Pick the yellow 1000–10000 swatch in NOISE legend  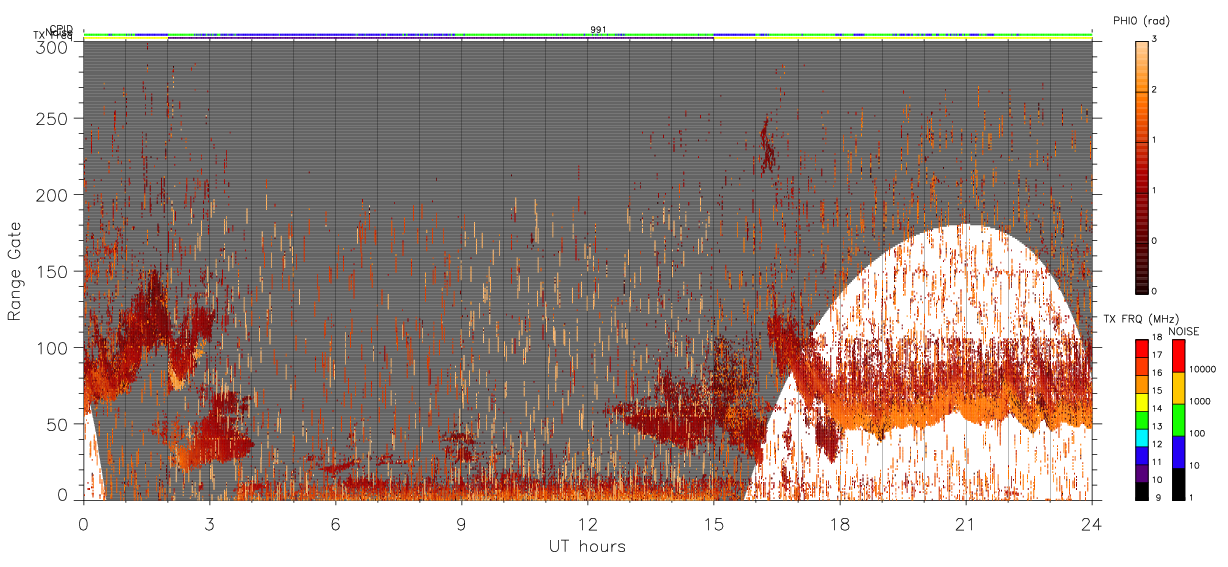click(x=1179, y=387)
